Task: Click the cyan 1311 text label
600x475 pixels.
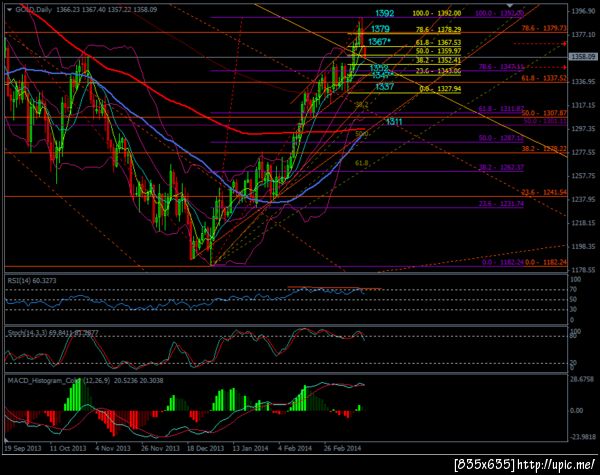Action: pos(394,122)
